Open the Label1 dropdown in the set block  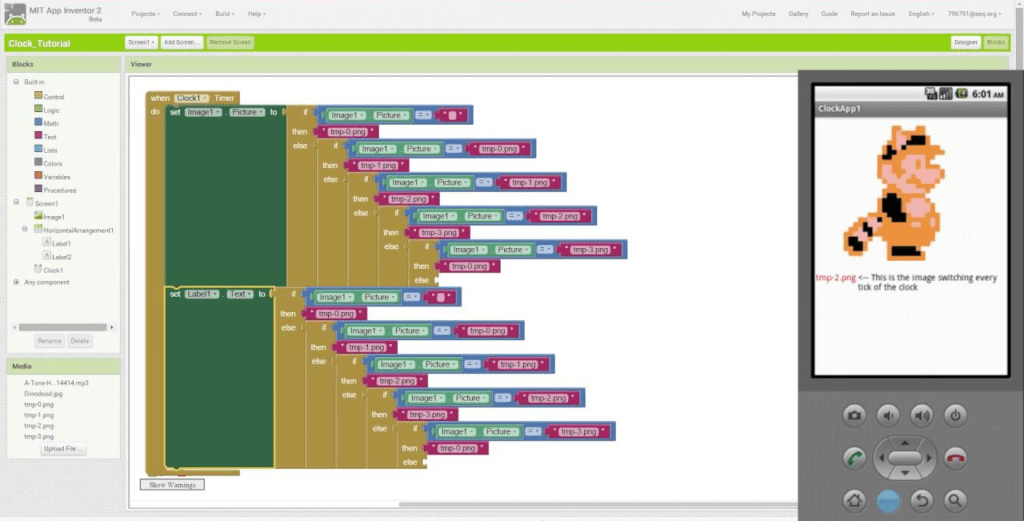[202, 294]
